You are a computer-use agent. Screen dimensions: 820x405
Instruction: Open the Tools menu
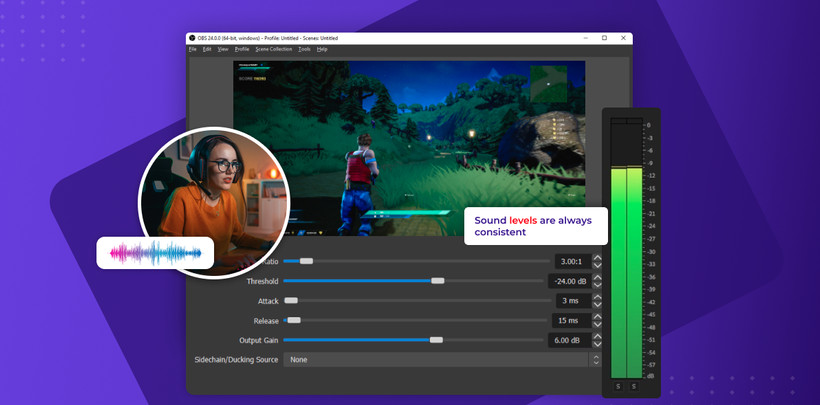tap(304, 49)
